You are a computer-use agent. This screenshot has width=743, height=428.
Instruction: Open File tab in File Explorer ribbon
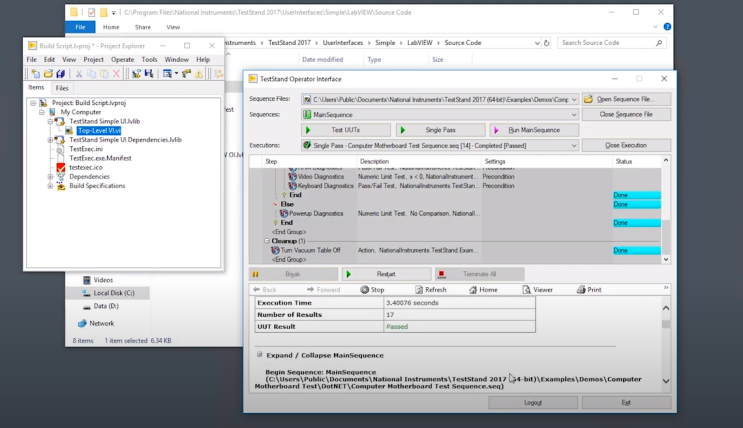80,27
